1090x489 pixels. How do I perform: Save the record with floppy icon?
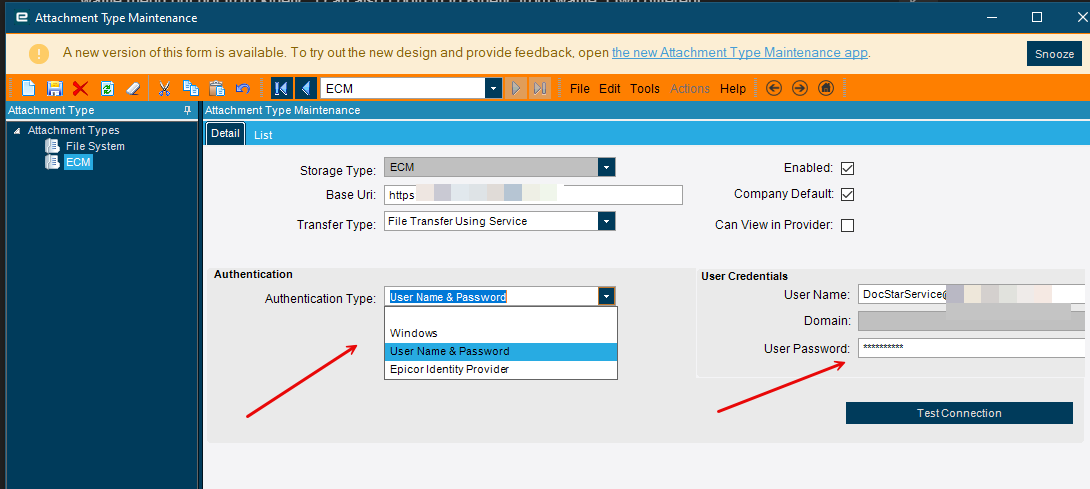tap(54, 88)
